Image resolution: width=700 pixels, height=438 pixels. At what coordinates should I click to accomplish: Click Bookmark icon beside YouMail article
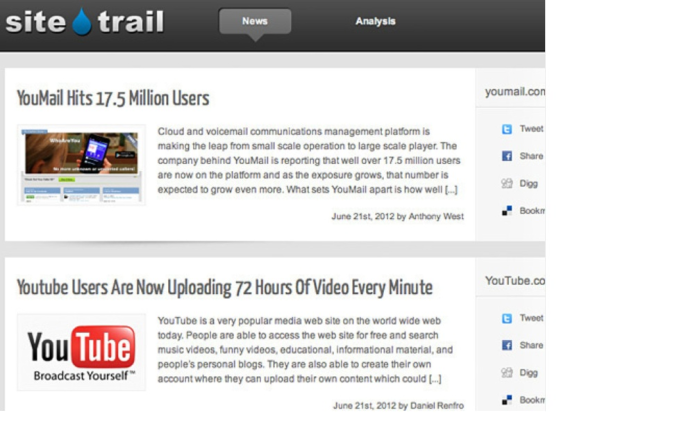pos(507,211)
